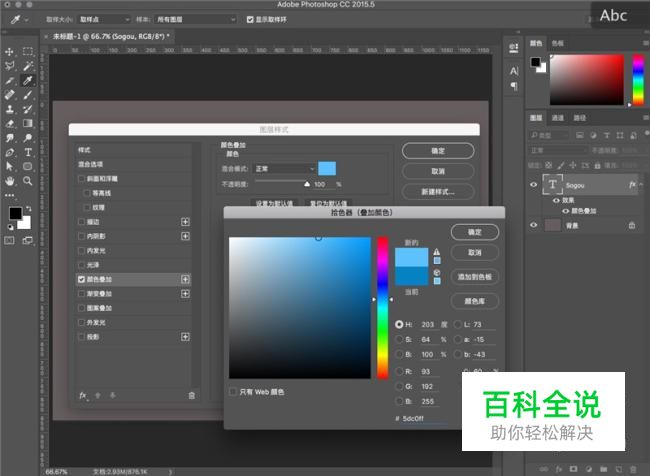
Task: Click 确定 in the color picker dialog
Action: coord(475,232)
